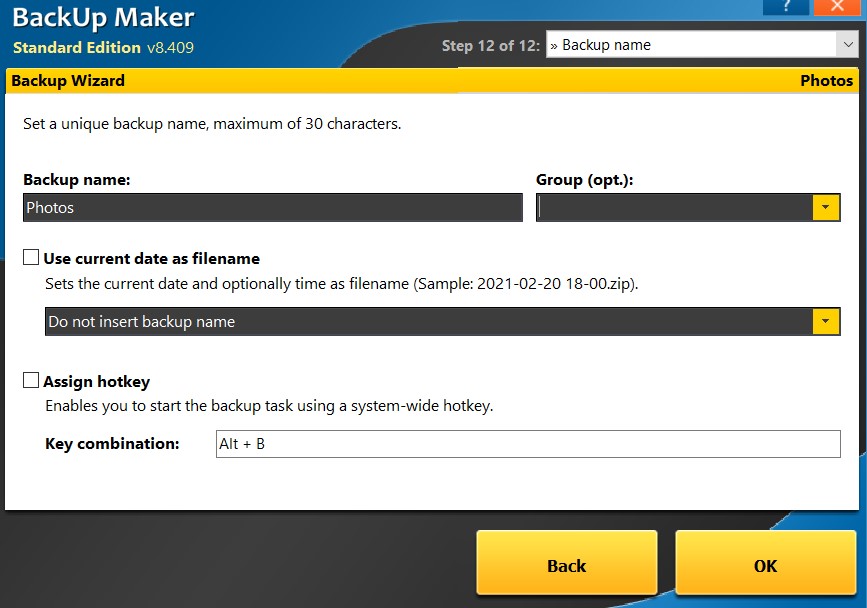The image size is (867, 608).
Task: Go to previous step with Back
Action: coord(567,563)
